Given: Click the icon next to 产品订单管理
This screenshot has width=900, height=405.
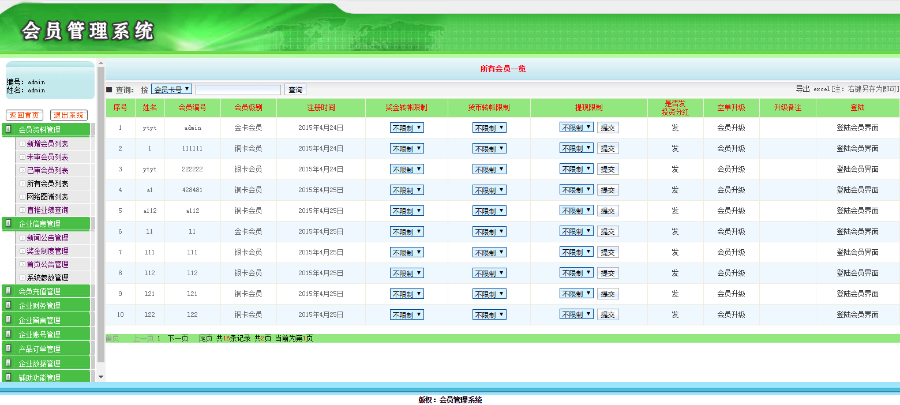Looking at the screenshot, I should pos(10,349).
